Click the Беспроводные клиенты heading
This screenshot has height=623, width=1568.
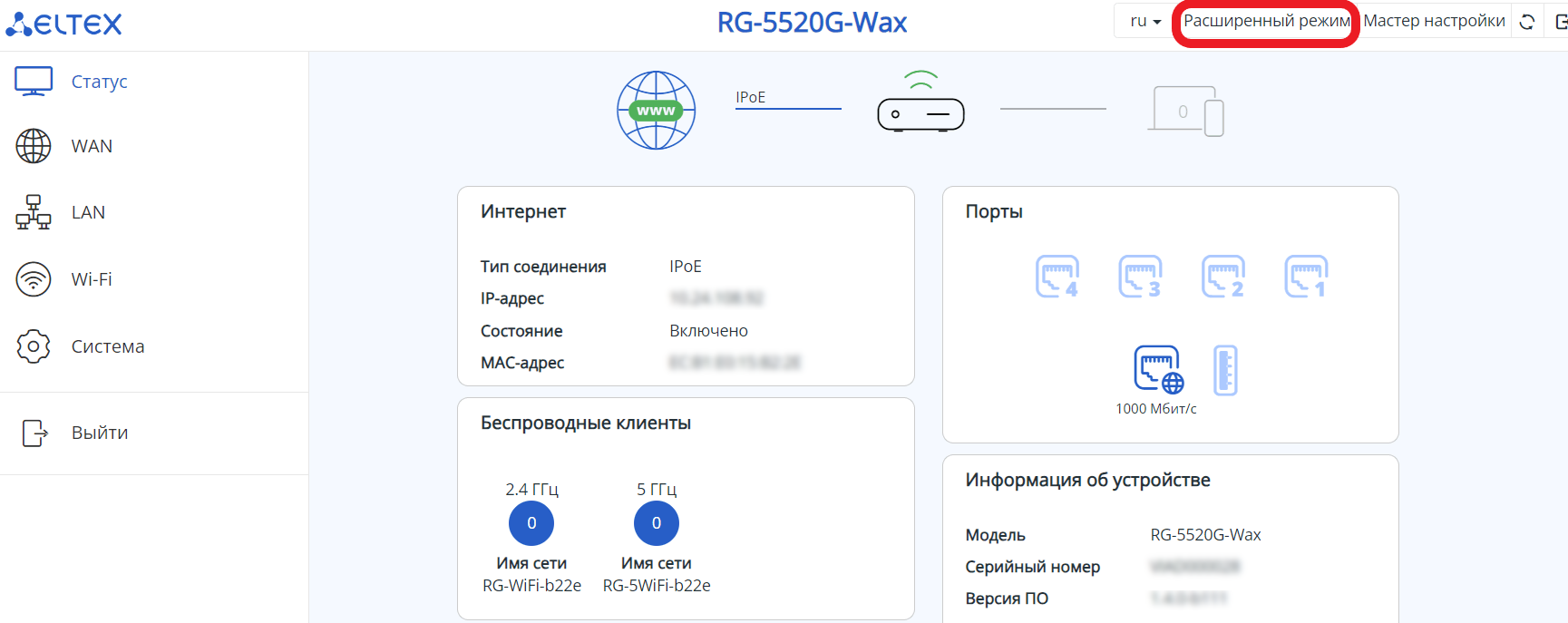[586, 423]
